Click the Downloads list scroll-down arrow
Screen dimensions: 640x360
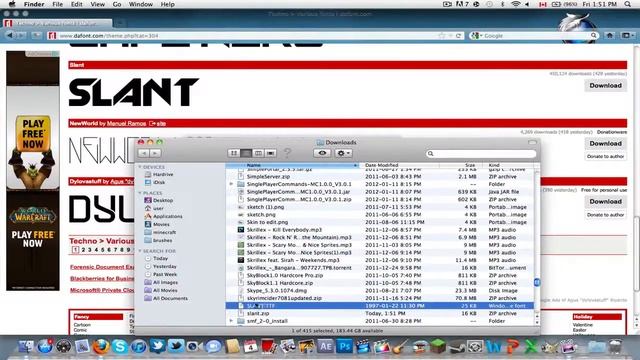coord(537,322)
